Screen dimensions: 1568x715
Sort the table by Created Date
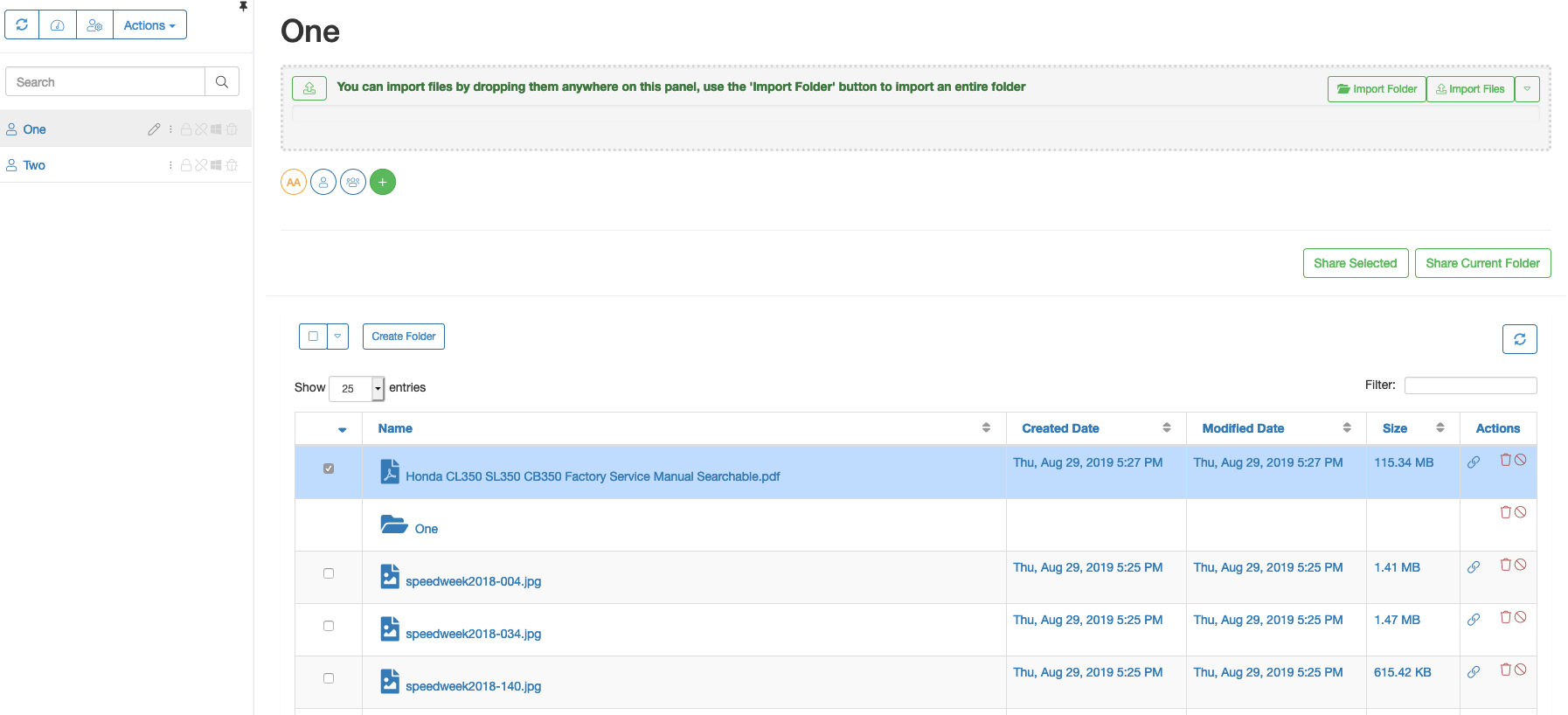(1096, 428)
